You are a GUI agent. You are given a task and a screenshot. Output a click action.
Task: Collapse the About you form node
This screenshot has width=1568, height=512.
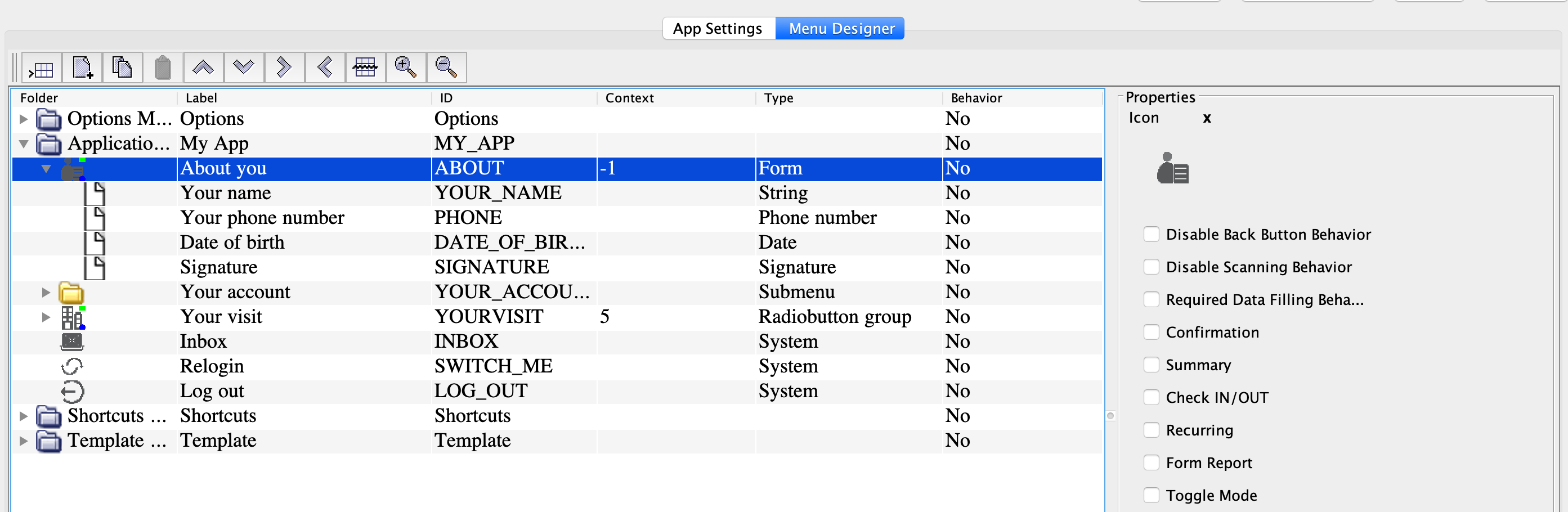coord(46,169)
